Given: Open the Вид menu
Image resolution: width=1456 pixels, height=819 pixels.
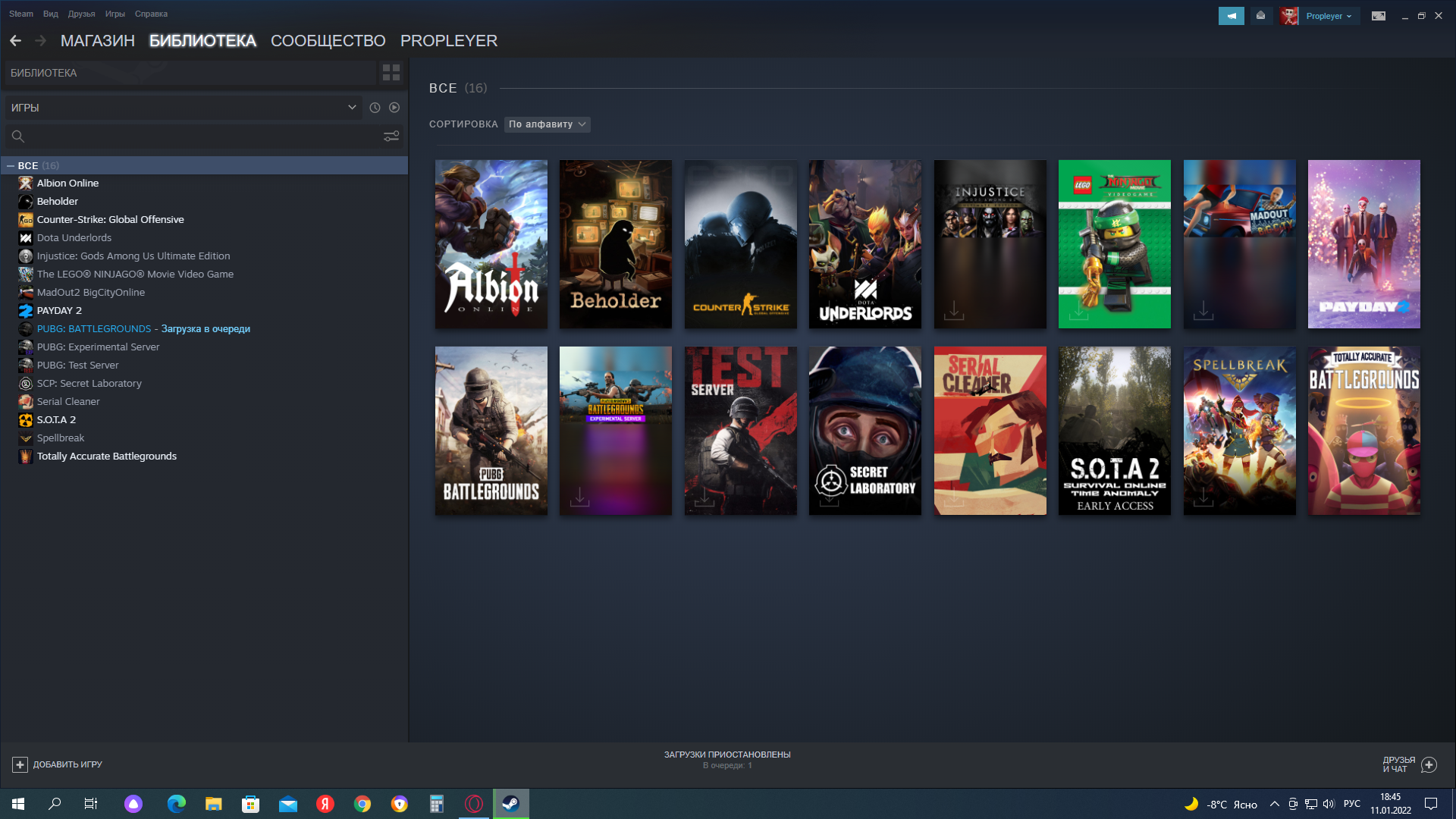Looking at the screenshot, I should (x=51, y=14).
